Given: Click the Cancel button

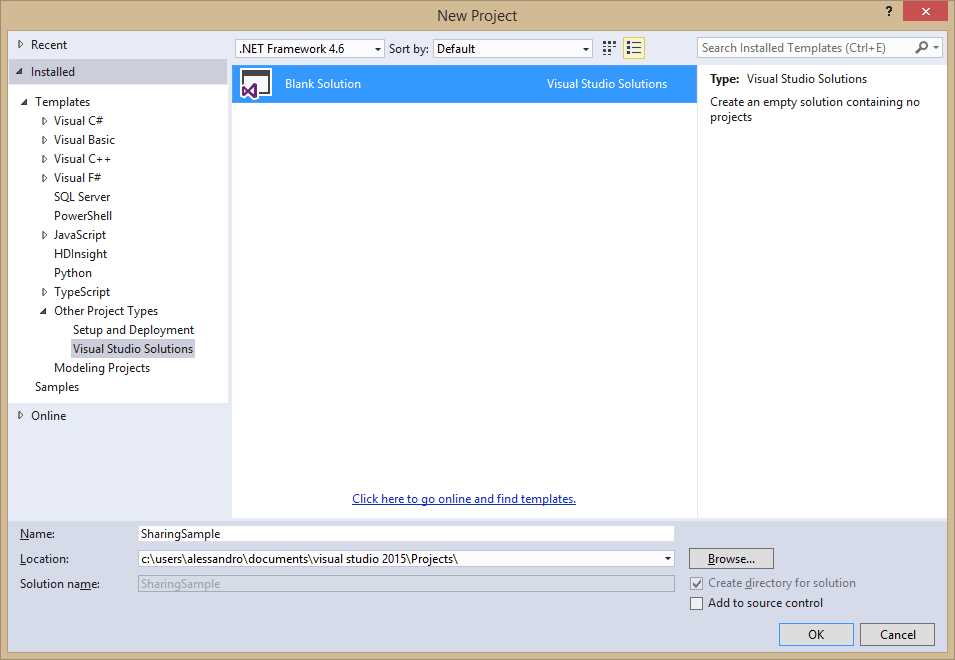Looking at the screenshot, I should click(897, 634).
